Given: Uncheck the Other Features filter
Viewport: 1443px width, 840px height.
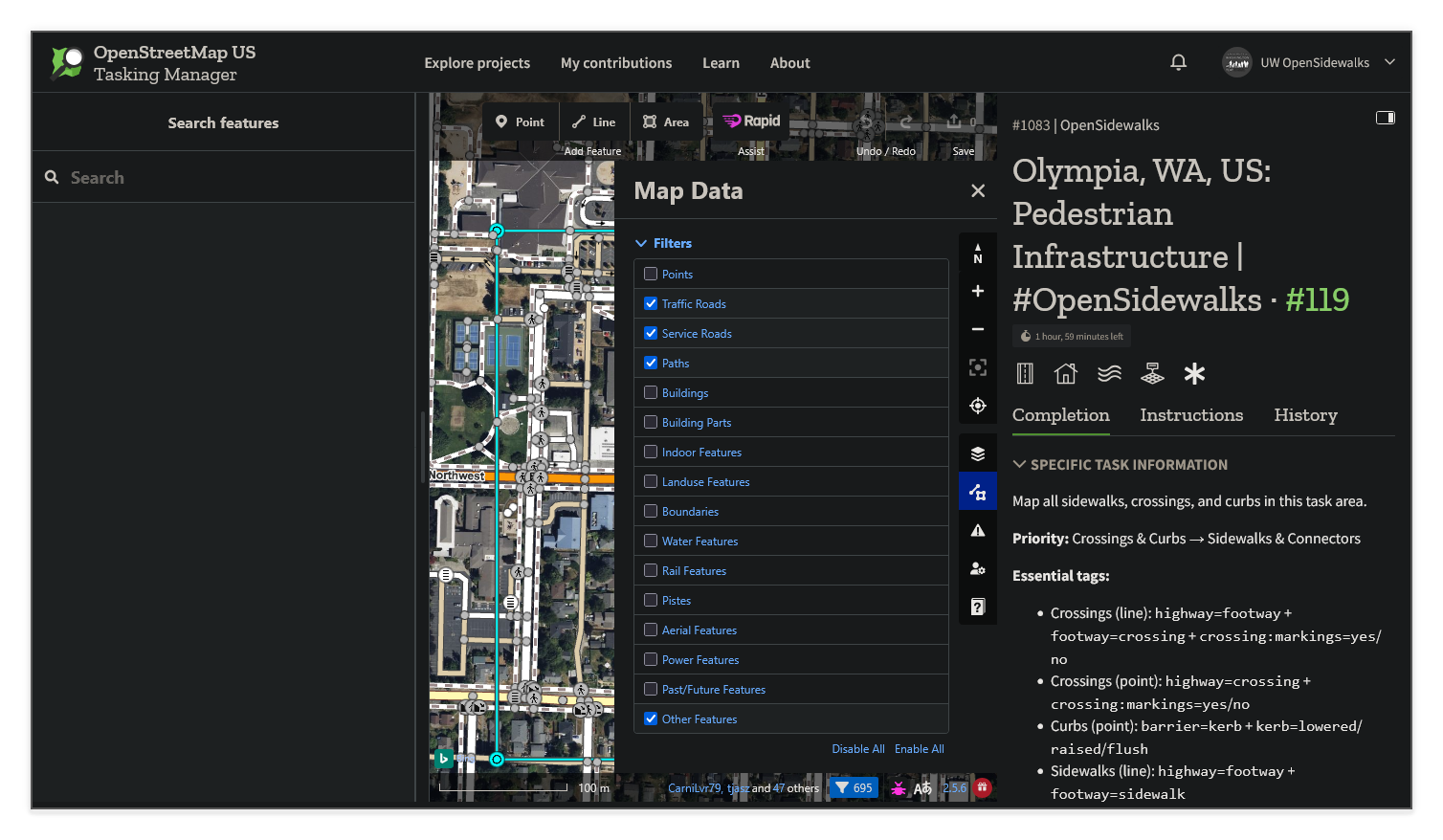Looking at the screenshot, I should pyautogui.click(x=651, y=718).
